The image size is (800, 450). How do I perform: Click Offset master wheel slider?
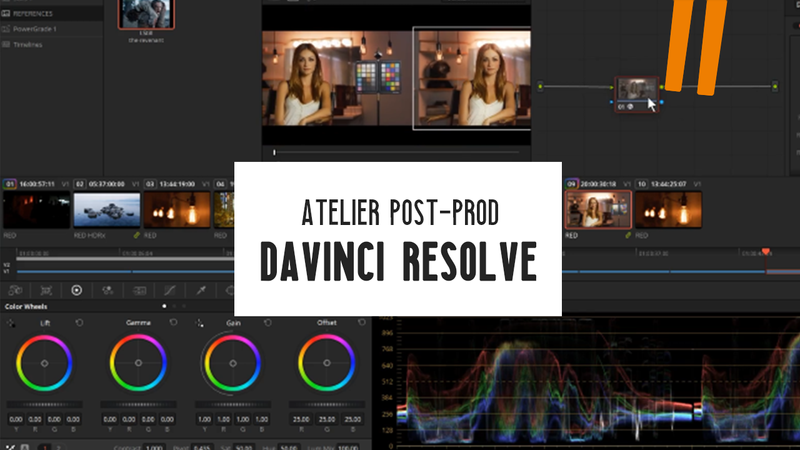point(327,405)
